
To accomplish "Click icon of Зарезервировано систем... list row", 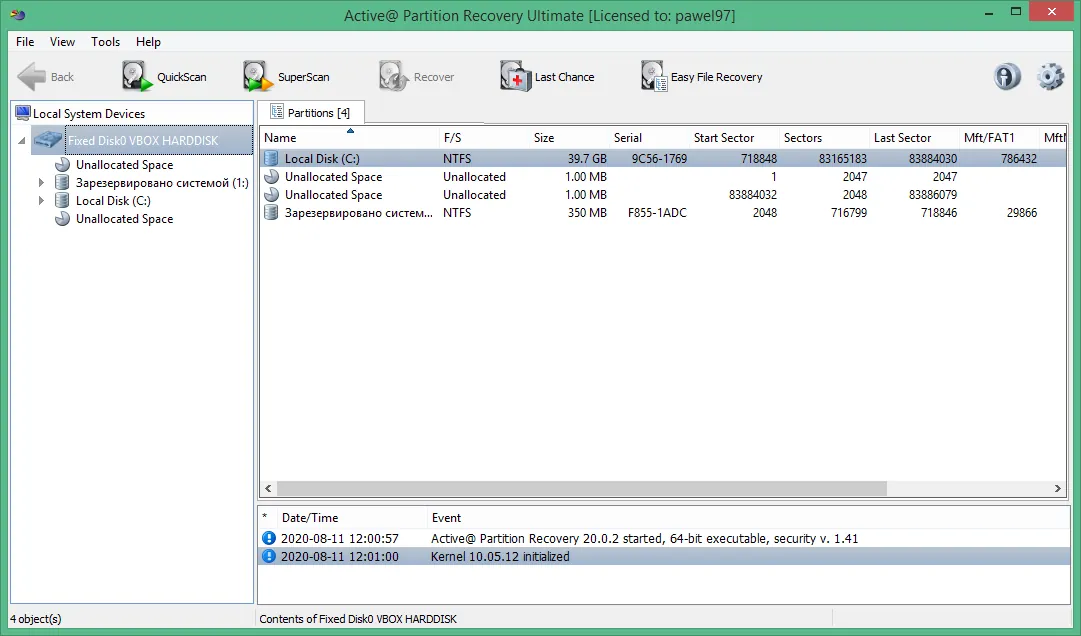I will (272, 213).
